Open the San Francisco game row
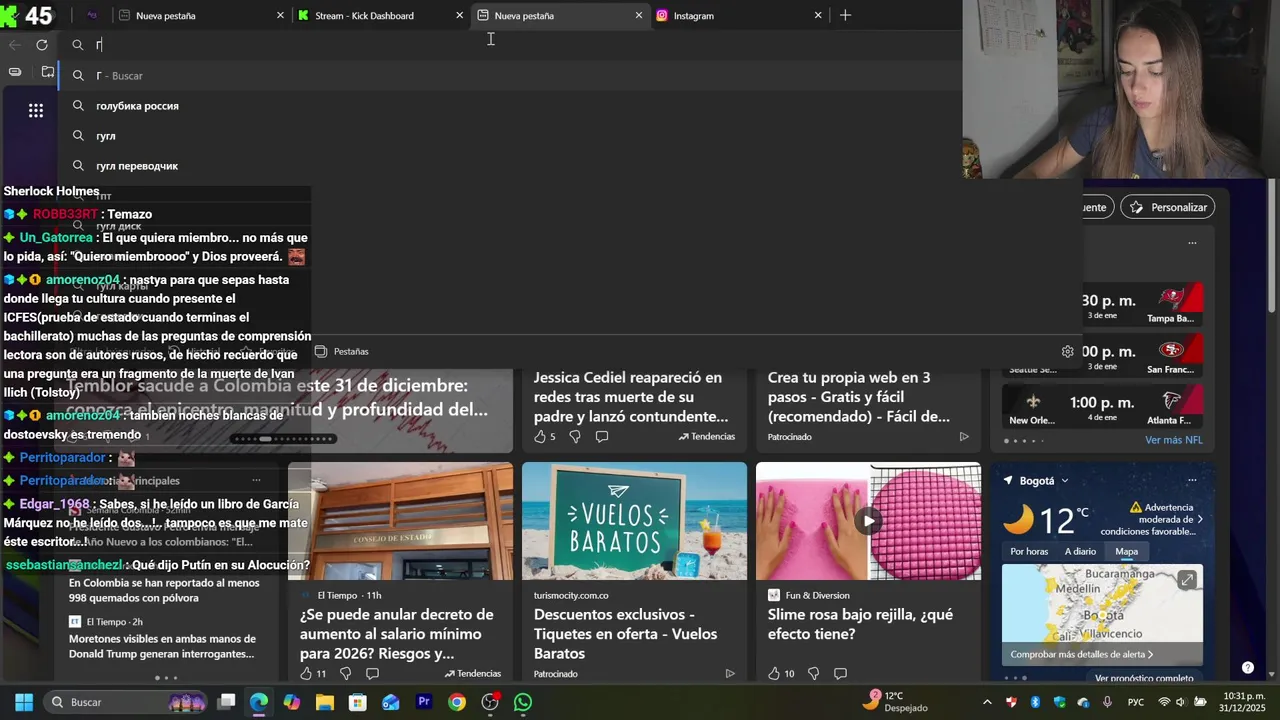 coord(1103,355)
